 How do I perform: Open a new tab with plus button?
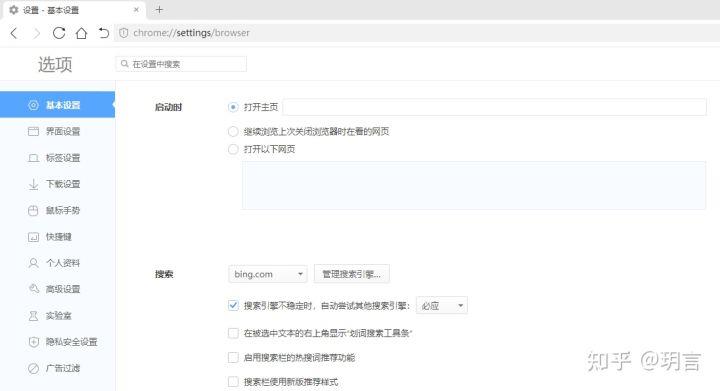pyautogui.click(x=159, y=10)
